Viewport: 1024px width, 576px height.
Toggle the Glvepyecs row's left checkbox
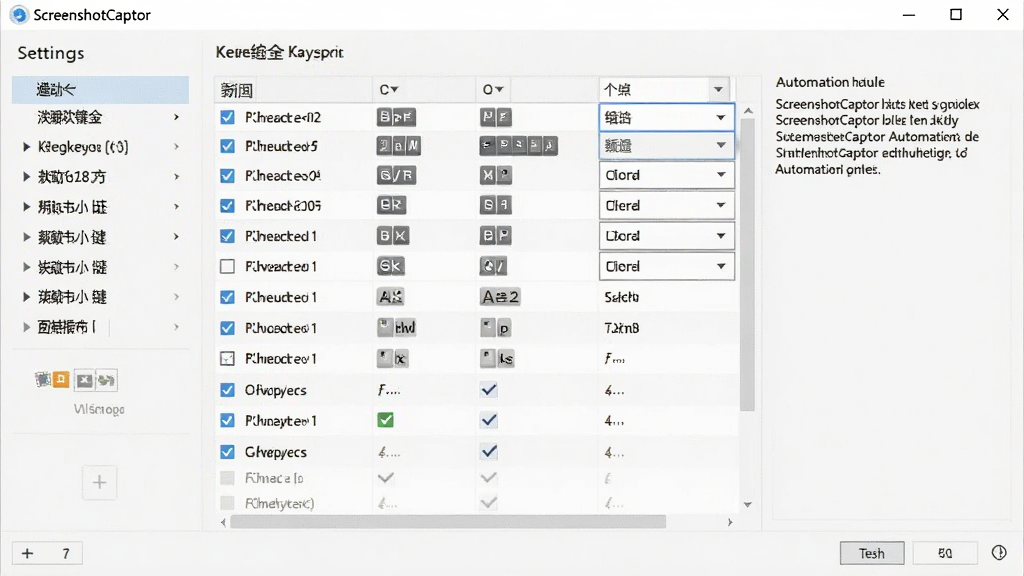click(227, 451)
